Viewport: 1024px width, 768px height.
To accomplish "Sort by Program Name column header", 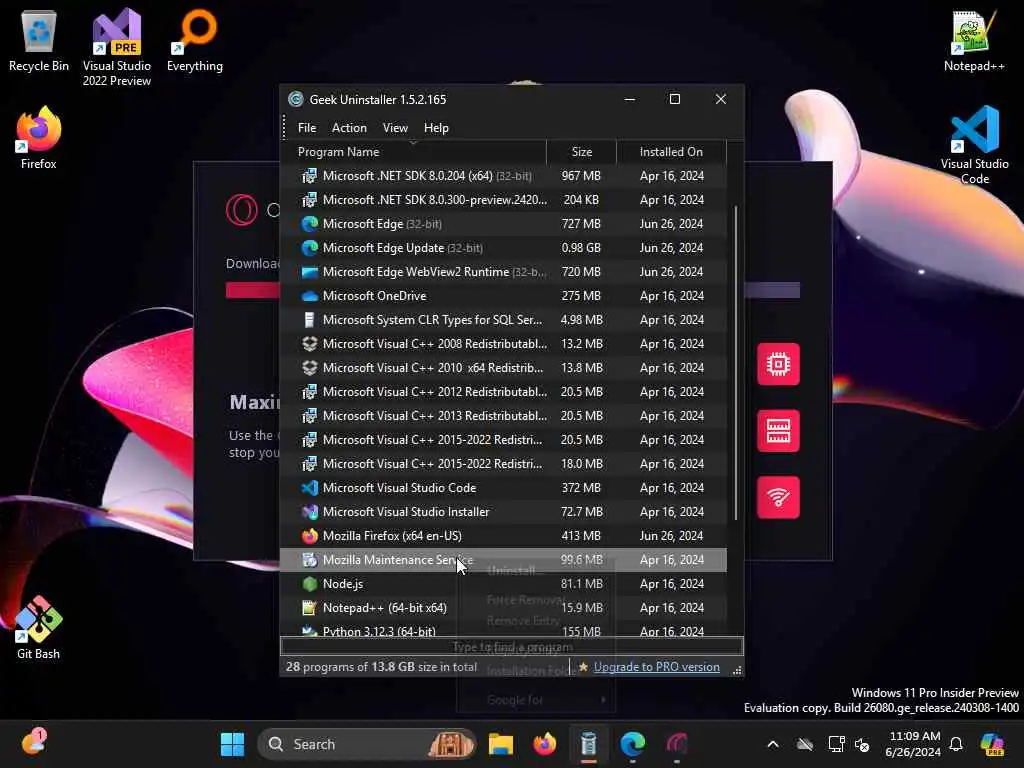I will pyautogui.click(x=413, y=152).
